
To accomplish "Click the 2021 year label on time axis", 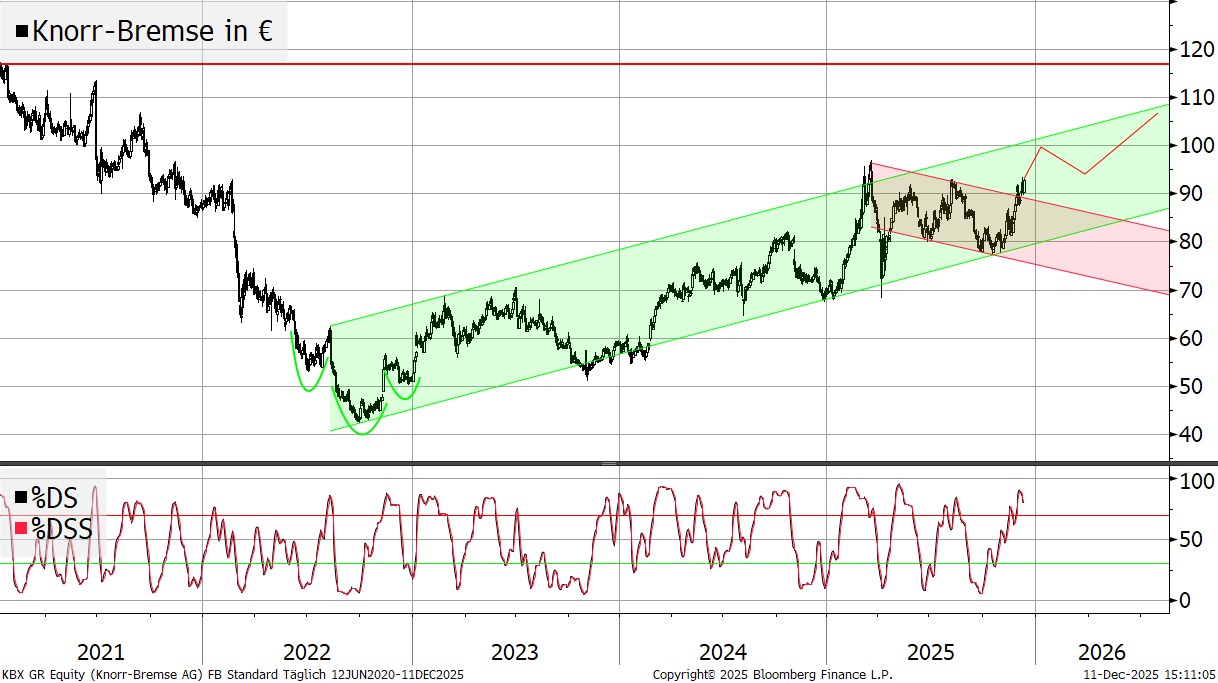I will pos(101,653).
